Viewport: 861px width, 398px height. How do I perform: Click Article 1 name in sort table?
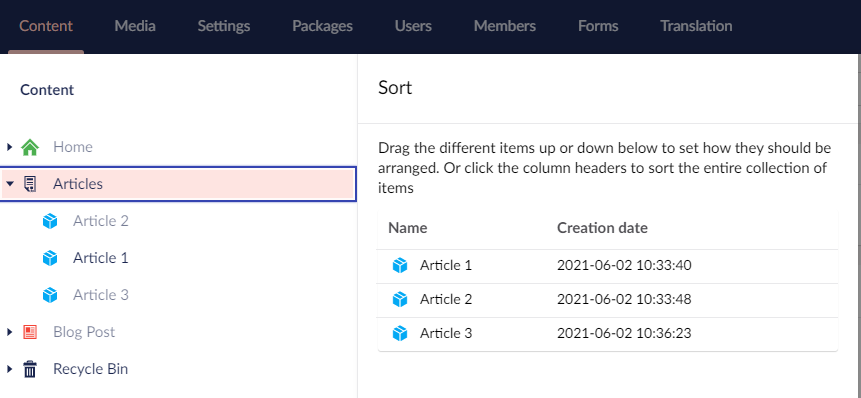[x=446, y=266]
